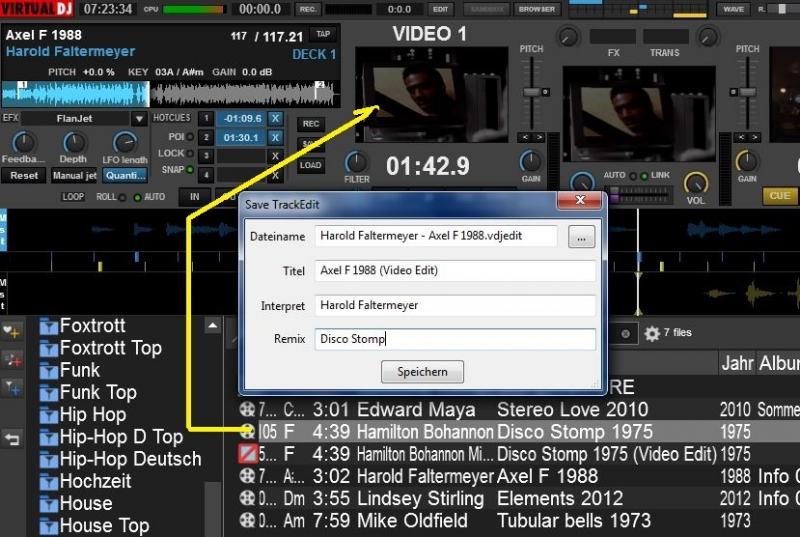
Task: Toggle the SNAP indicator
Action: (190, 170)
